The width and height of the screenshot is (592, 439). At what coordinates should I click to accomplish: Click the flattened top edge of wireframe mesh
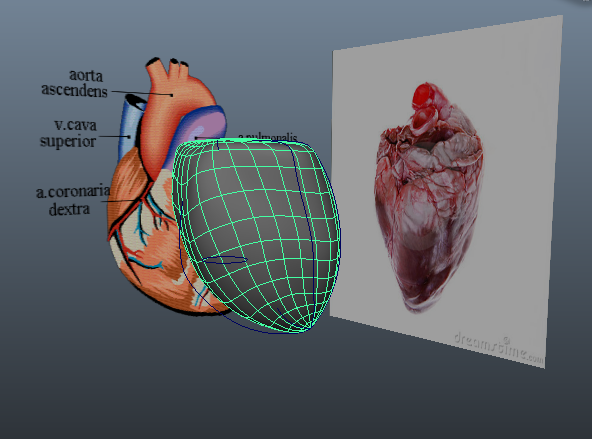(x=245, y=141)
